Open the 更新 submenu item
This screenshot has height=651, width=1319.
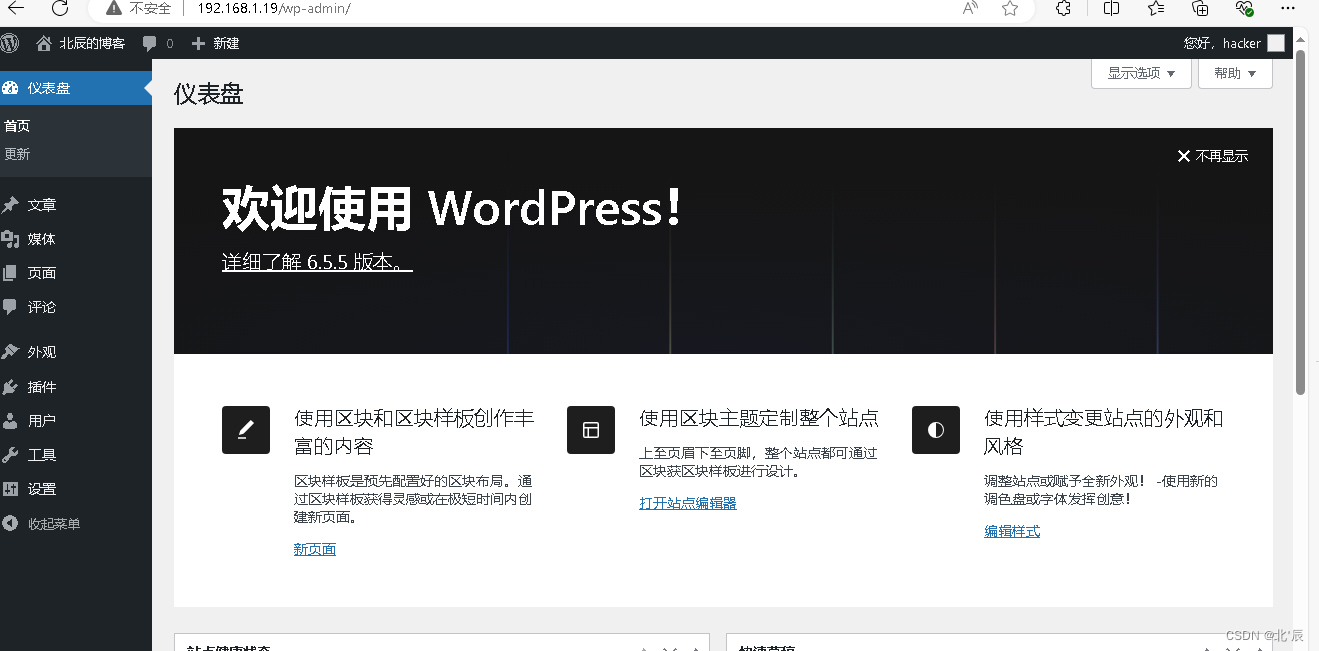(17, 154)
